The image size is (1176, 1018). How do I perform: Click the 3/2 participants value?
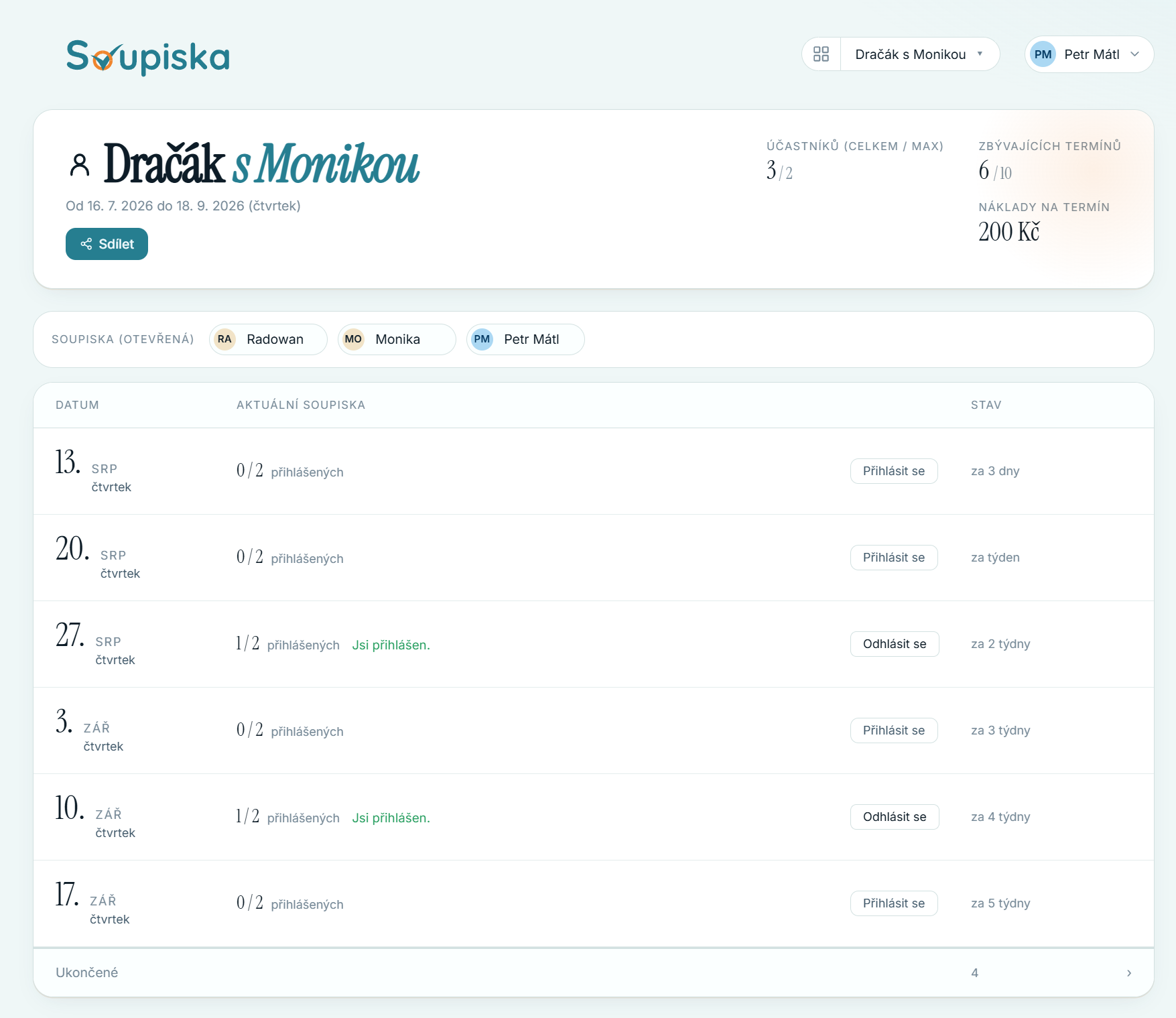point(779,171)
